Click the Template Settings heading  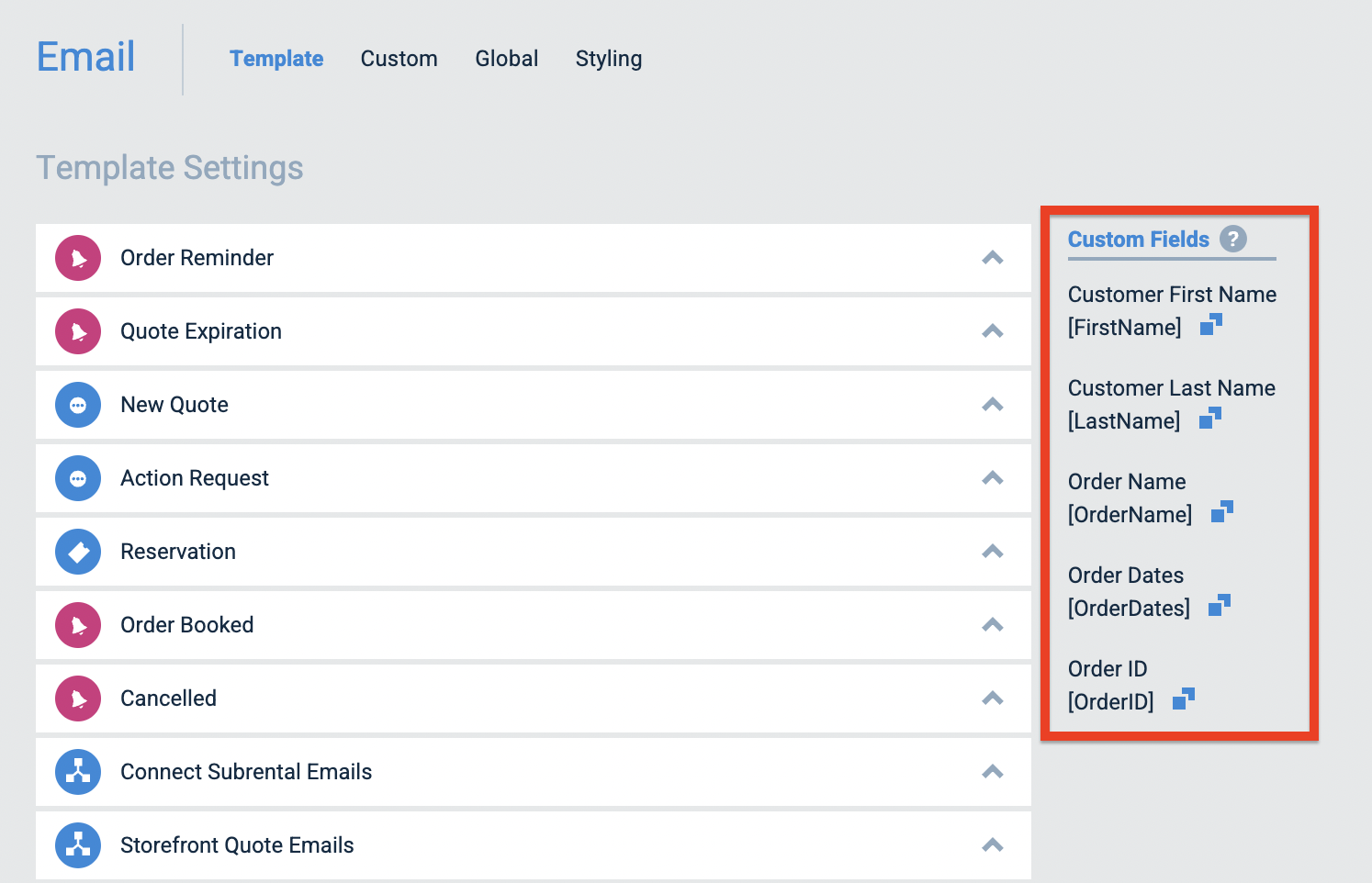pos(170,168)
